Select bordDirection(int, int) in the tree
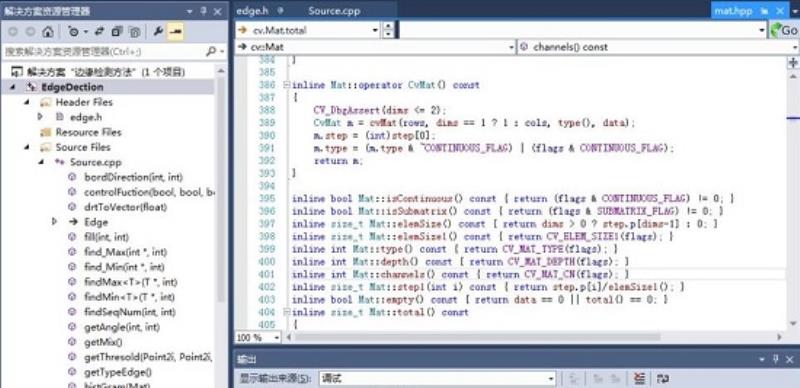Viewport: 800px width, 388px height. pyautogui.click(x=133, y=177)
